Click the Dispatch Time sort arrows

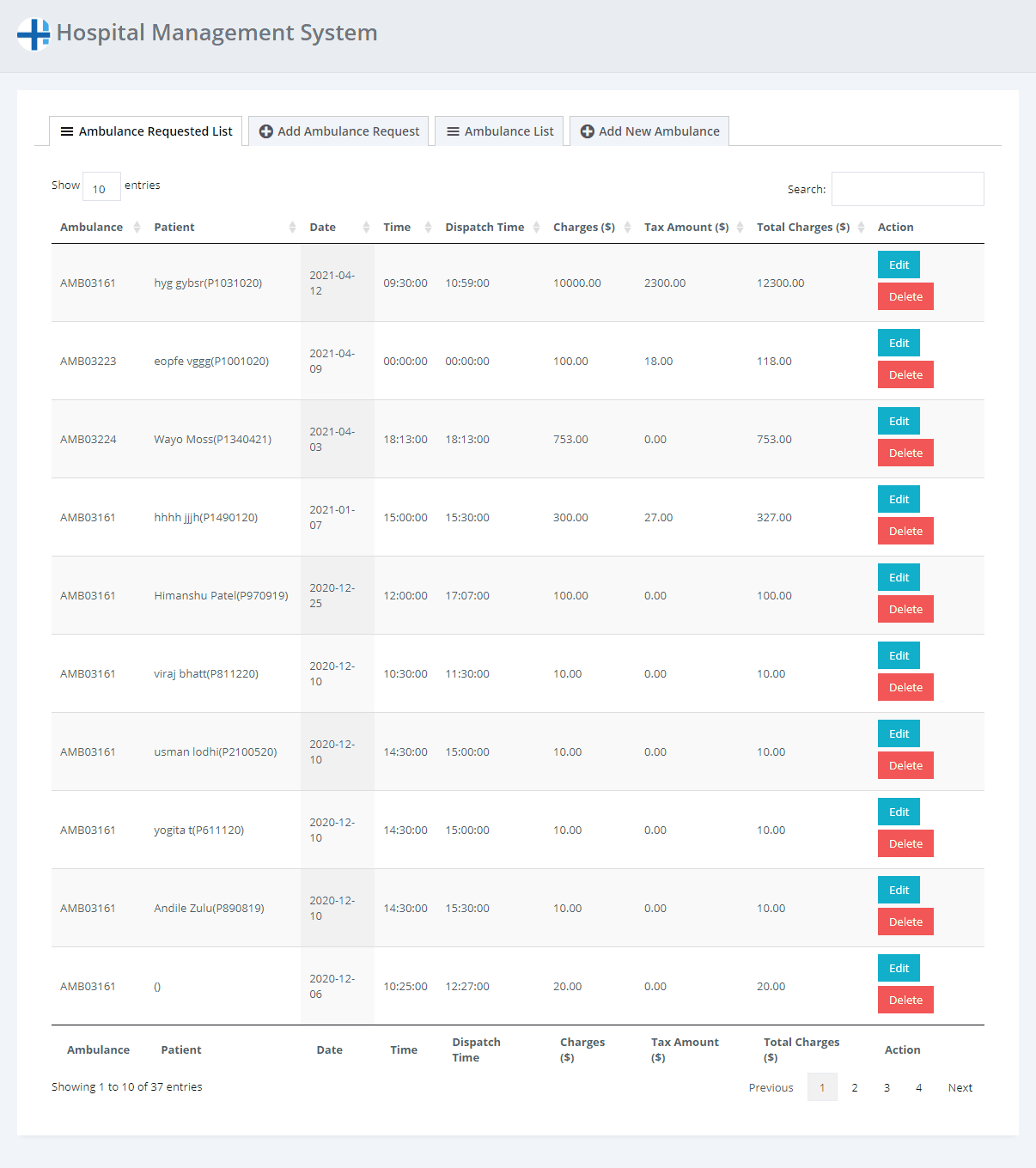coord(536,228)
